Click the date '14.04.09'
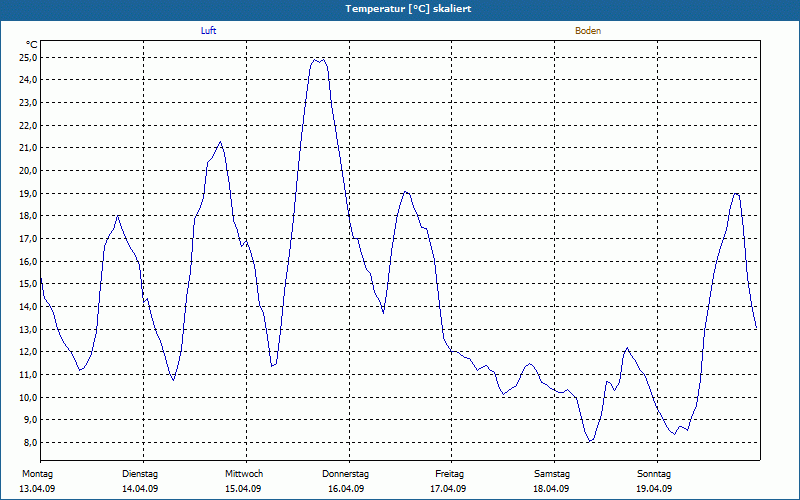Screen dimensions: 800x500 tap(140, 489)
